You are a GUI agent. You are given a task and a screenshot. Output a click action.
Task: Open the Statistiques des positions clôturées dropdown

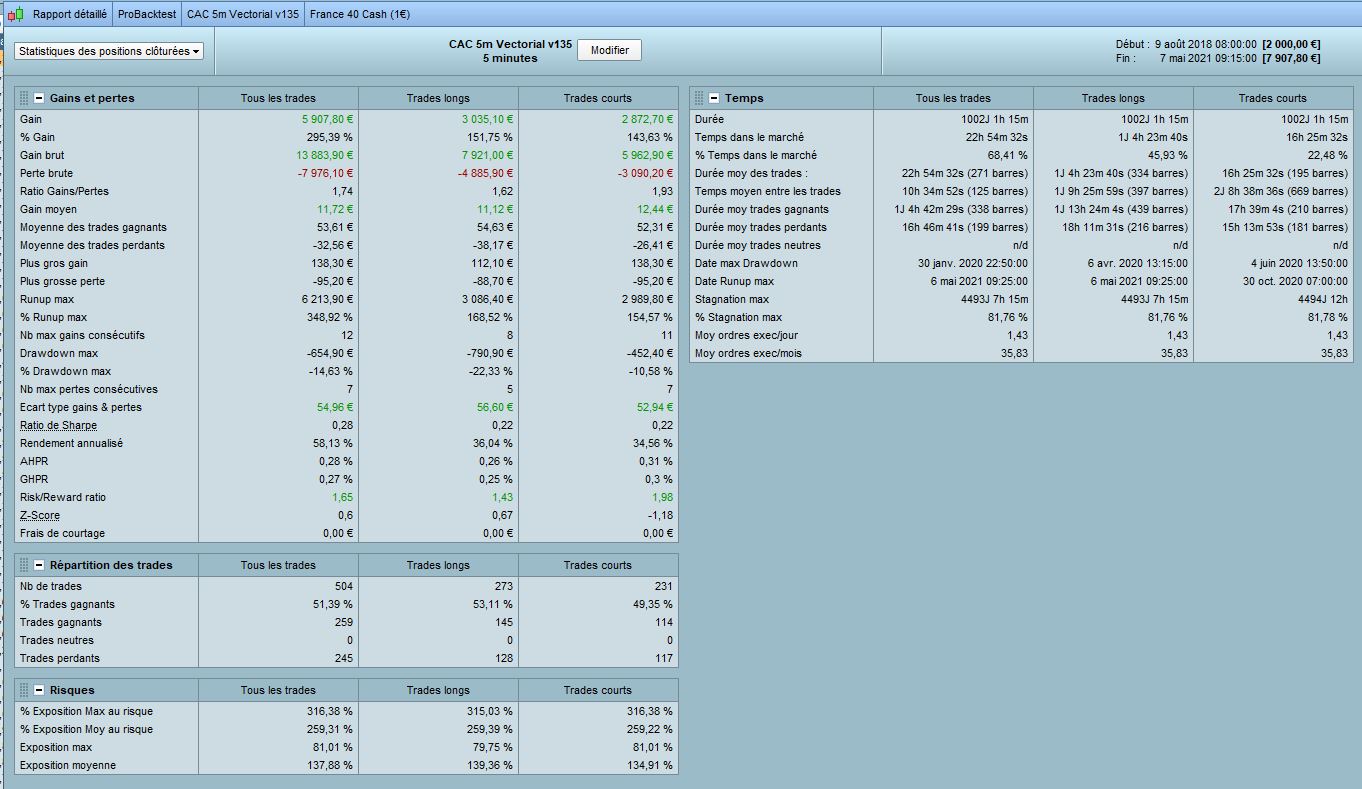(109, 51)
